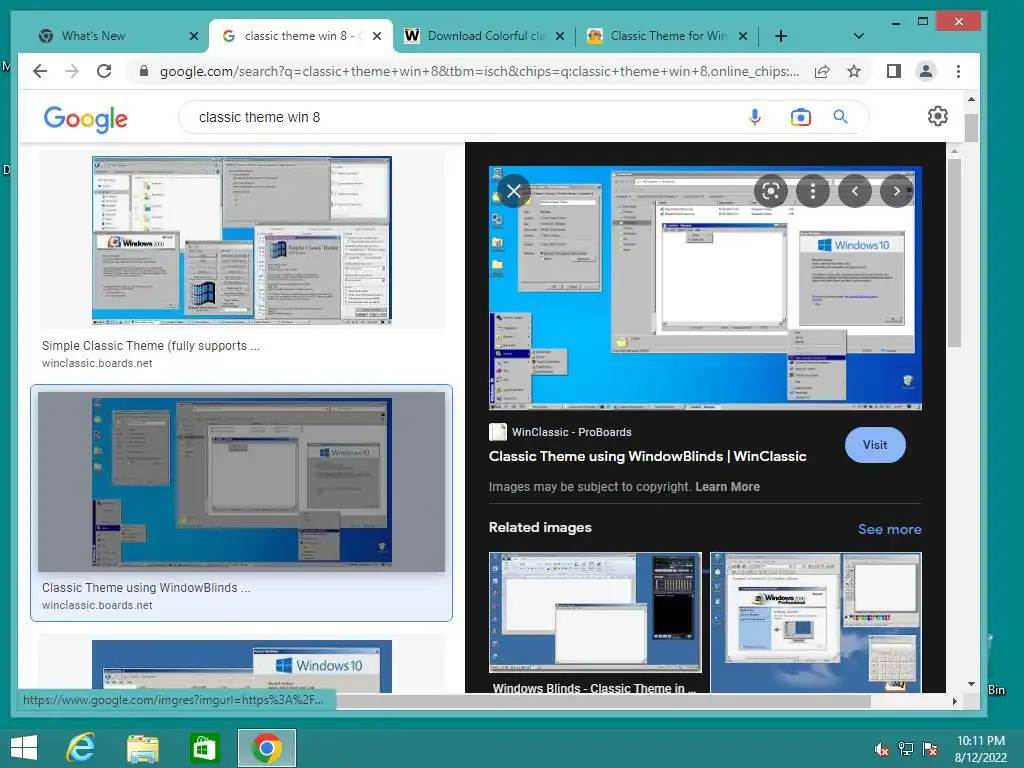The height and width of the screenshot is (768, 1024).
Task: Open the taskbar clock and date
Action: (981, 749)
